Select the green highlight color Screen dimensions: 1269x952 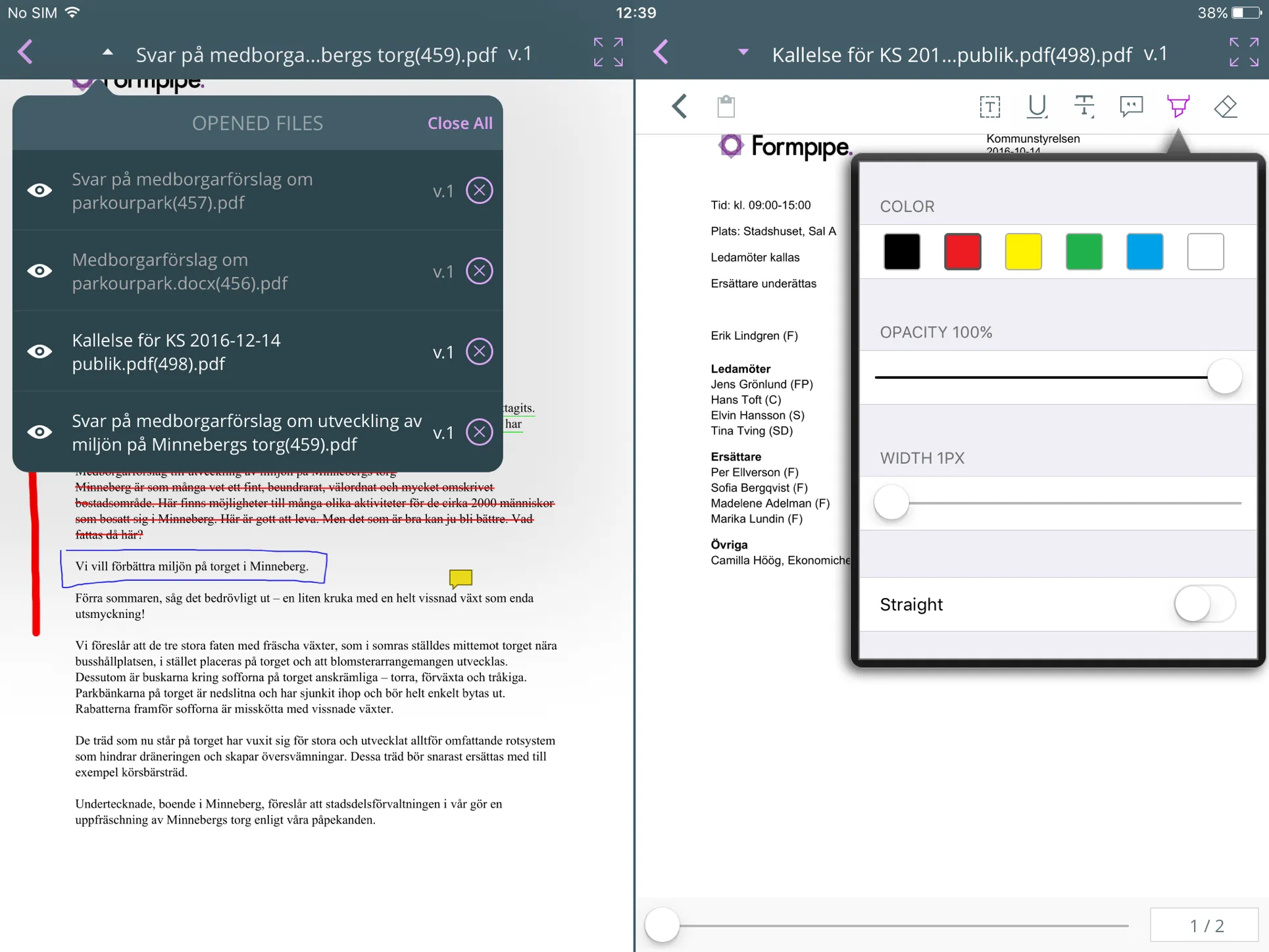pyautogui.click(x=1083, y=251)
